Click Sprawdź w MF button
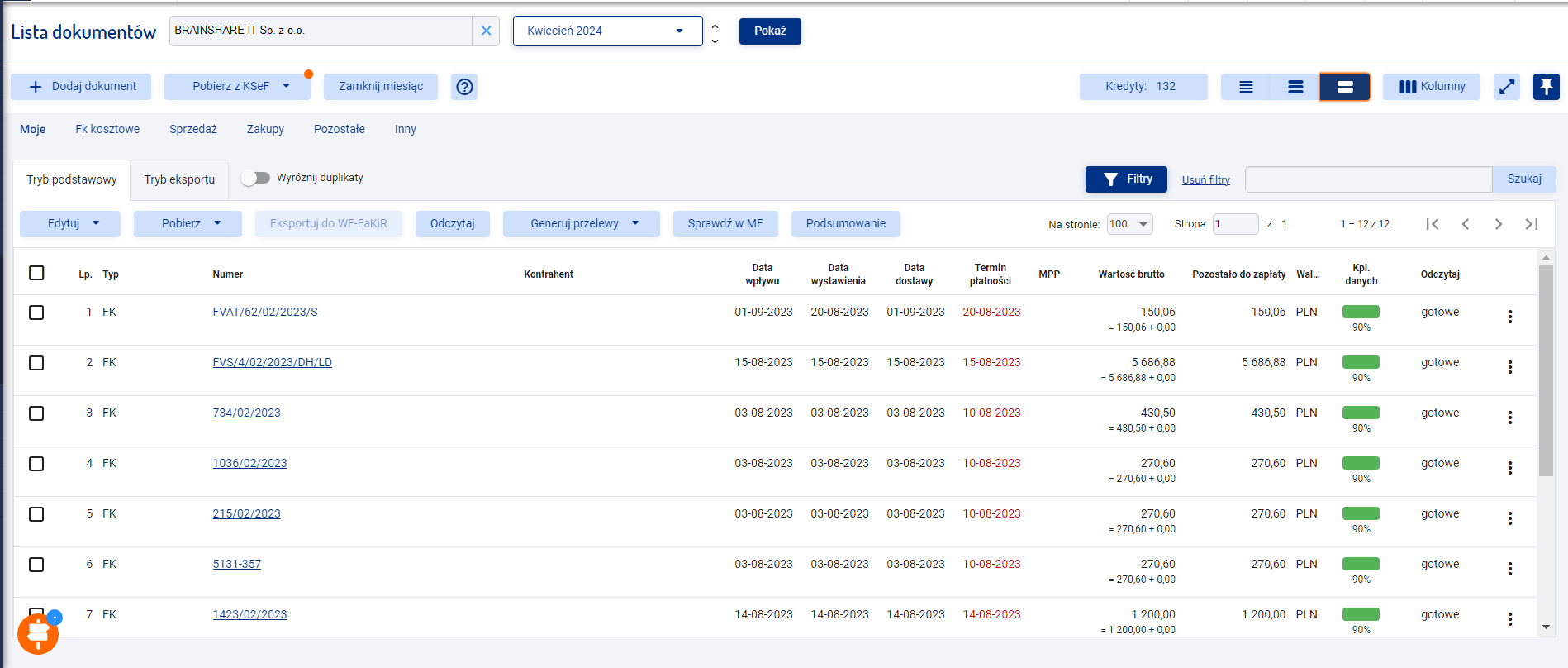Screen dimensions: 1568x668 (x=725, y=223)
